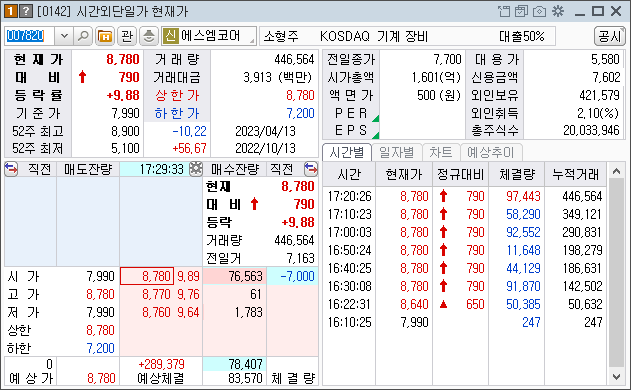
Task: Click the 누적거래 column header
Action: point(575,174)
